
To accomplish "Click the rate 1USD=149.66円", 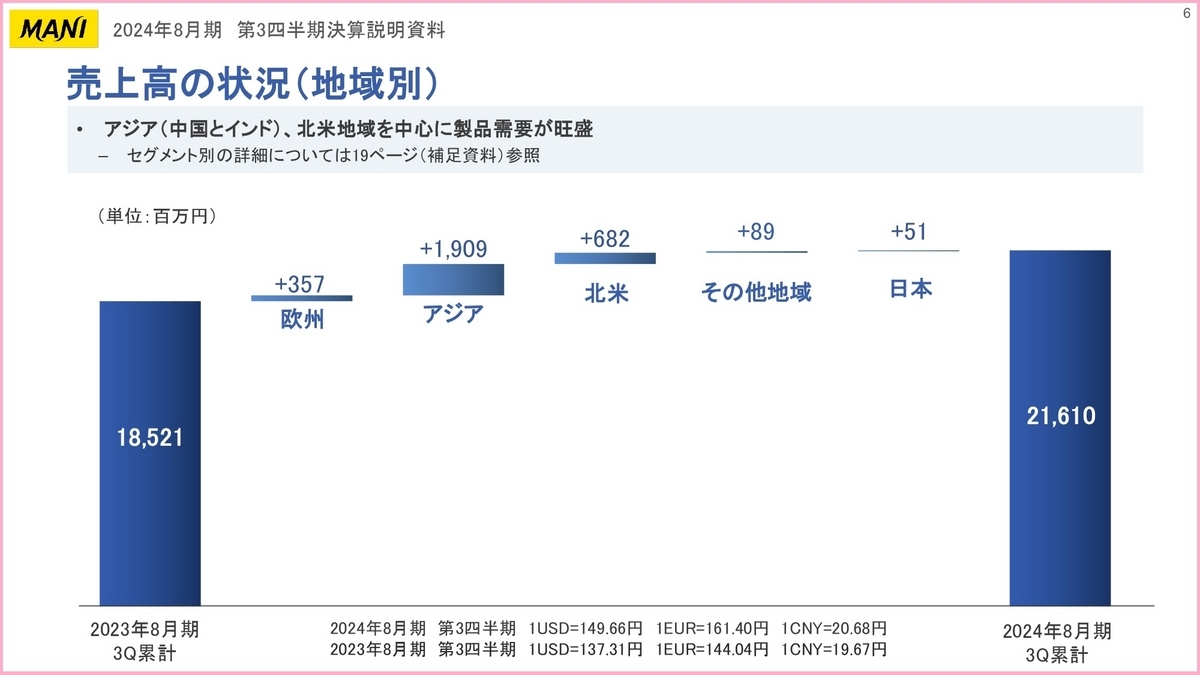I will 585,629.
